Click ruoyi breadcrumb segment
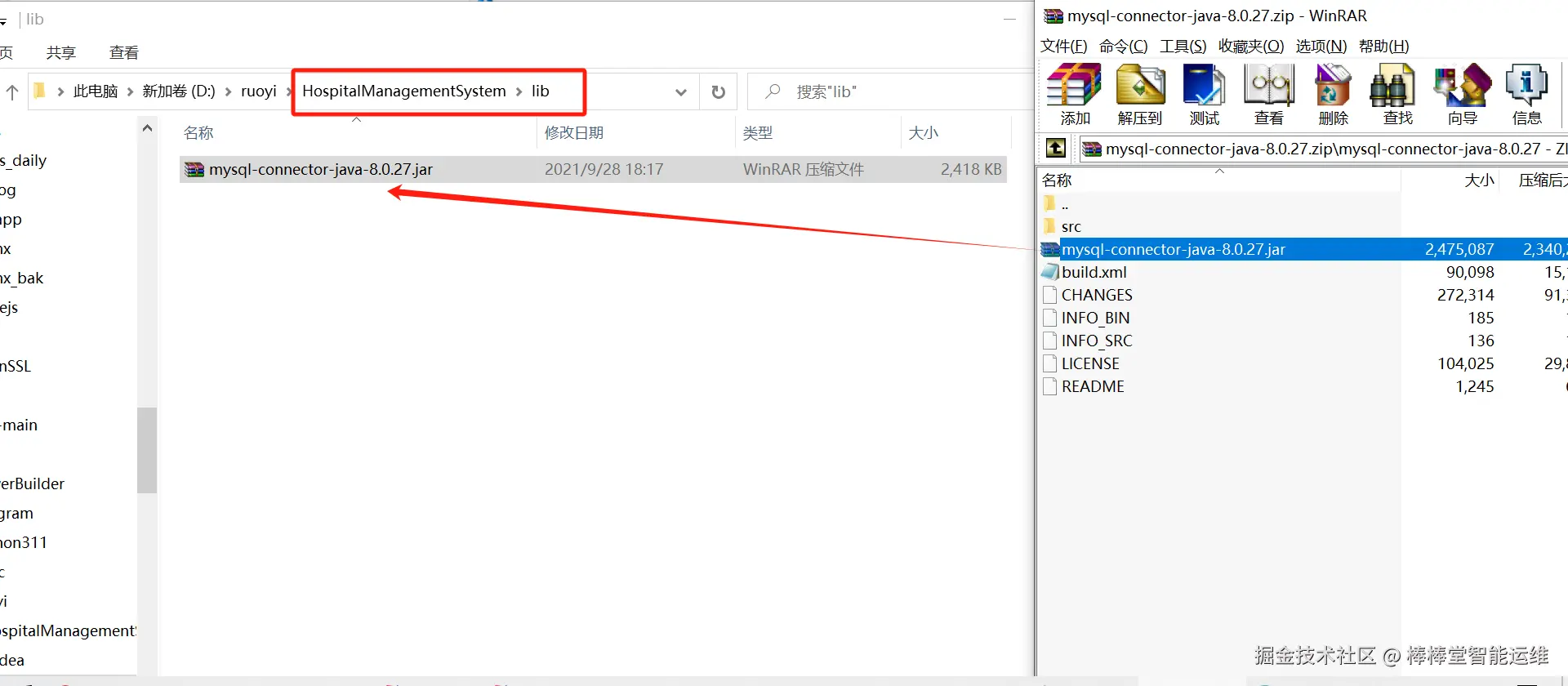Image resolution: width=1568 pixels, height=686 pixels. [x=259, y=91]
